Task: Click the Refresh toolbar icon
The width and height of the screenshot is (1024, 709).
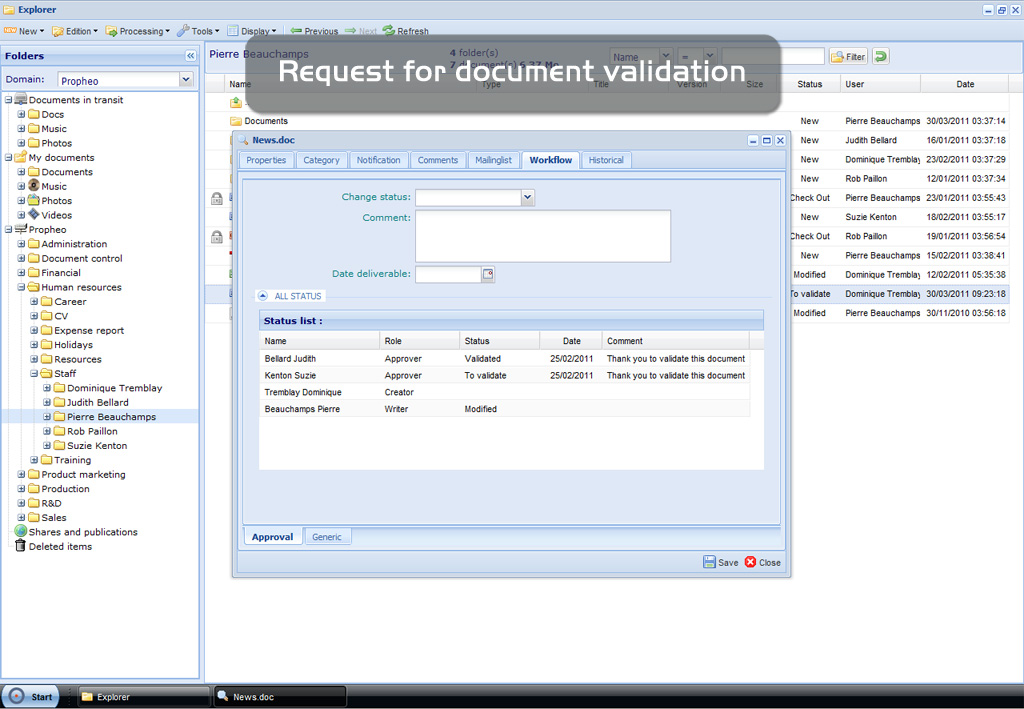Action: 388,31
